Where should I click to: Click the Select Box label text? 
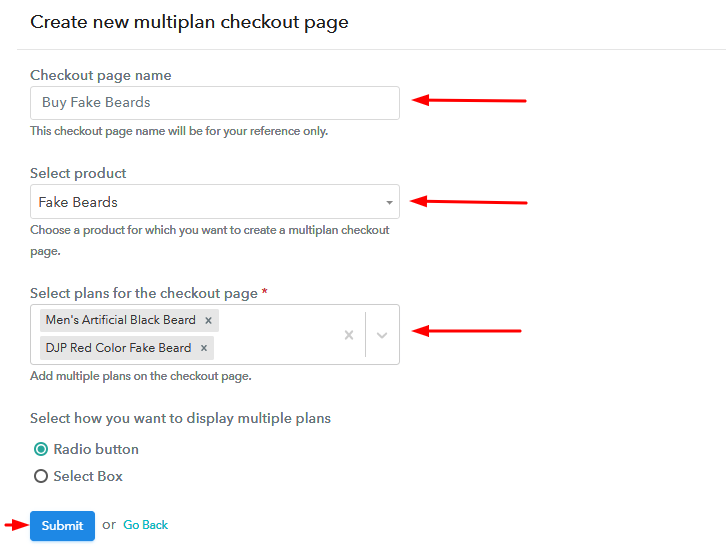pyautogui.click(x=88, y=476)
